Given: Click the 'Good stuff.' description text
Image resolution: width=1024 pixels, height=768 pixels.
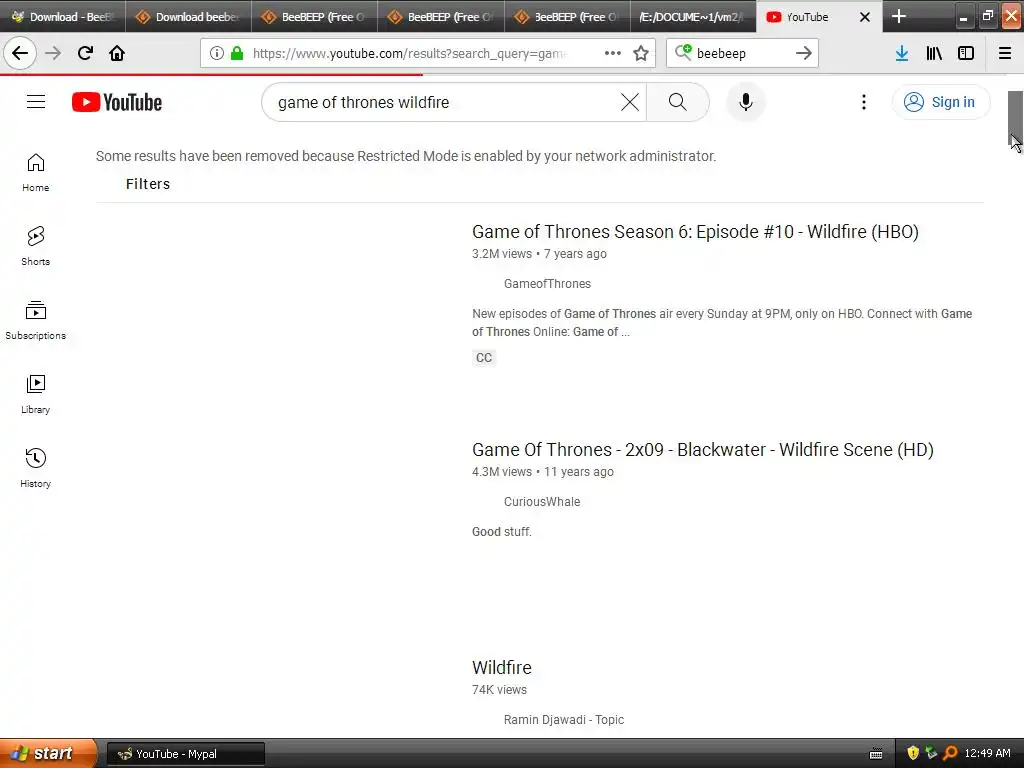Looking at the screenshot, I should [502, 532].
